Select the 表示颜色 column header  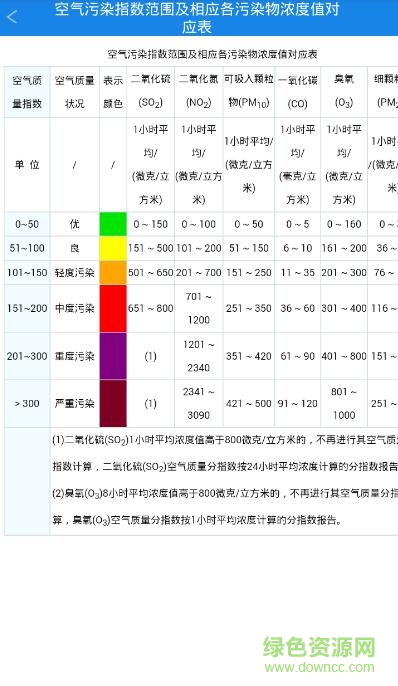pos(113,92)
